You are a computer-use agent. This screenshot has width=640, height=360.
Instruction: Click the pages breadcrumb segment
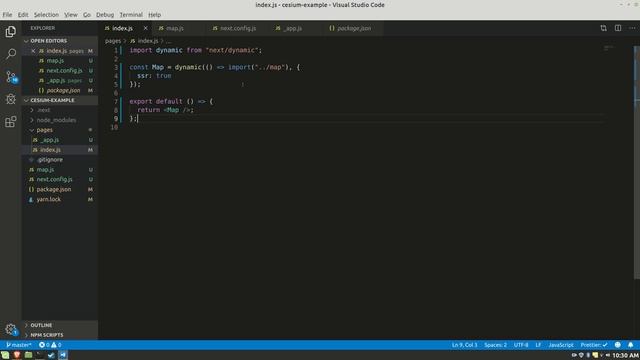coord(113,41)
